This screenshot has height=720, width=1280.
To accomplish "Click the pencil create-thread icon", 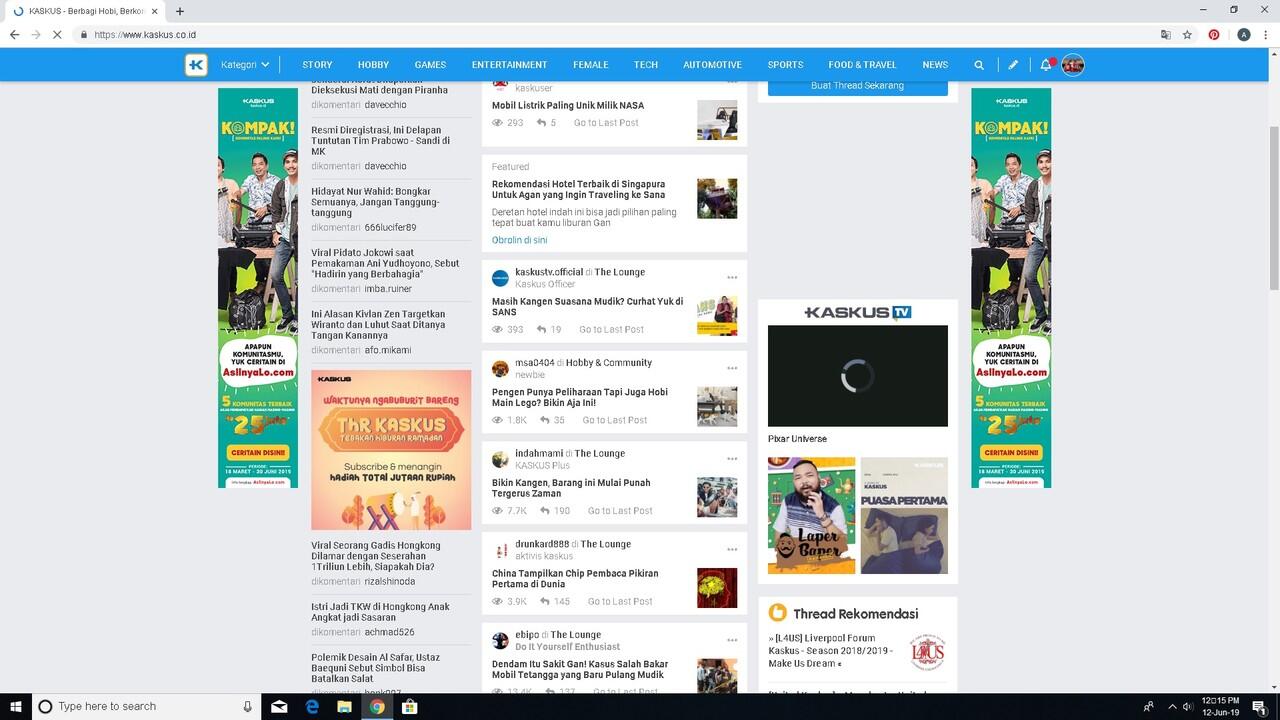I will coord(1013,65).
